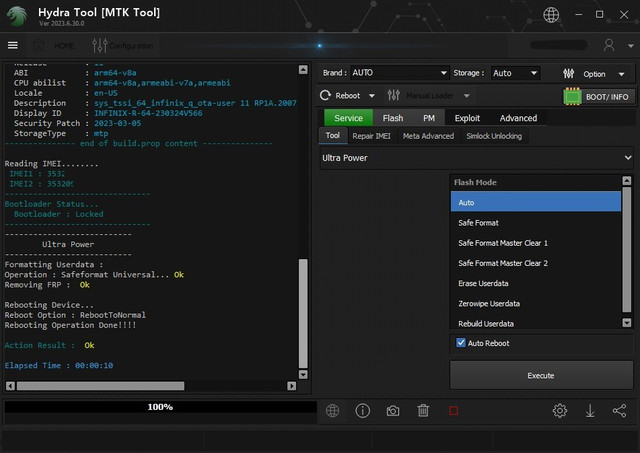Screen dimensions: 640x453
Task: Click the 100% progress bar
Action: pos(160,407)
